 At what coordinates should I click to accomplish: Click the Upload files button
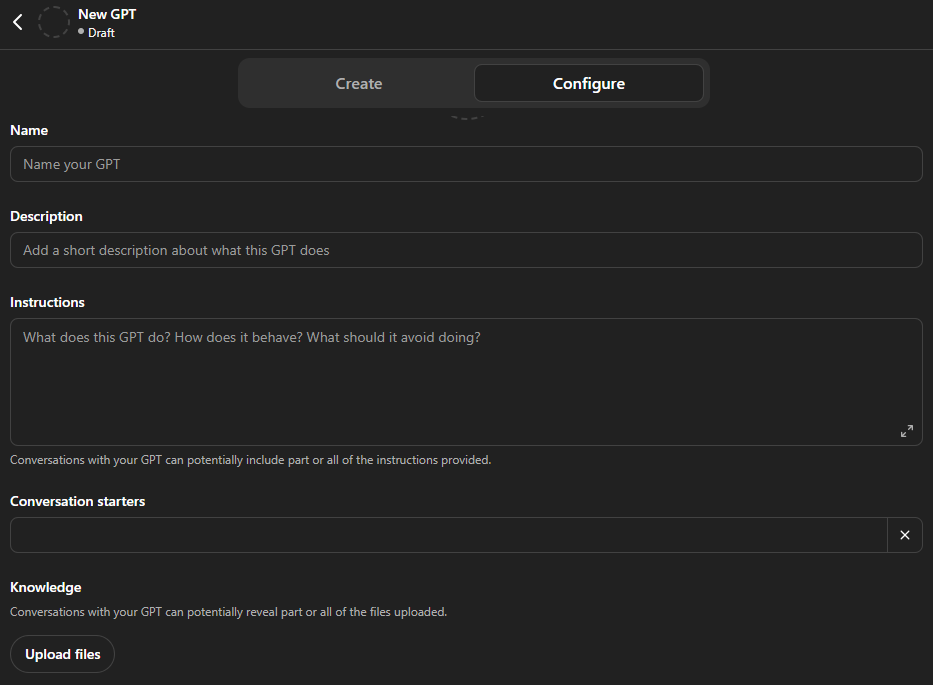pos(62,654)
